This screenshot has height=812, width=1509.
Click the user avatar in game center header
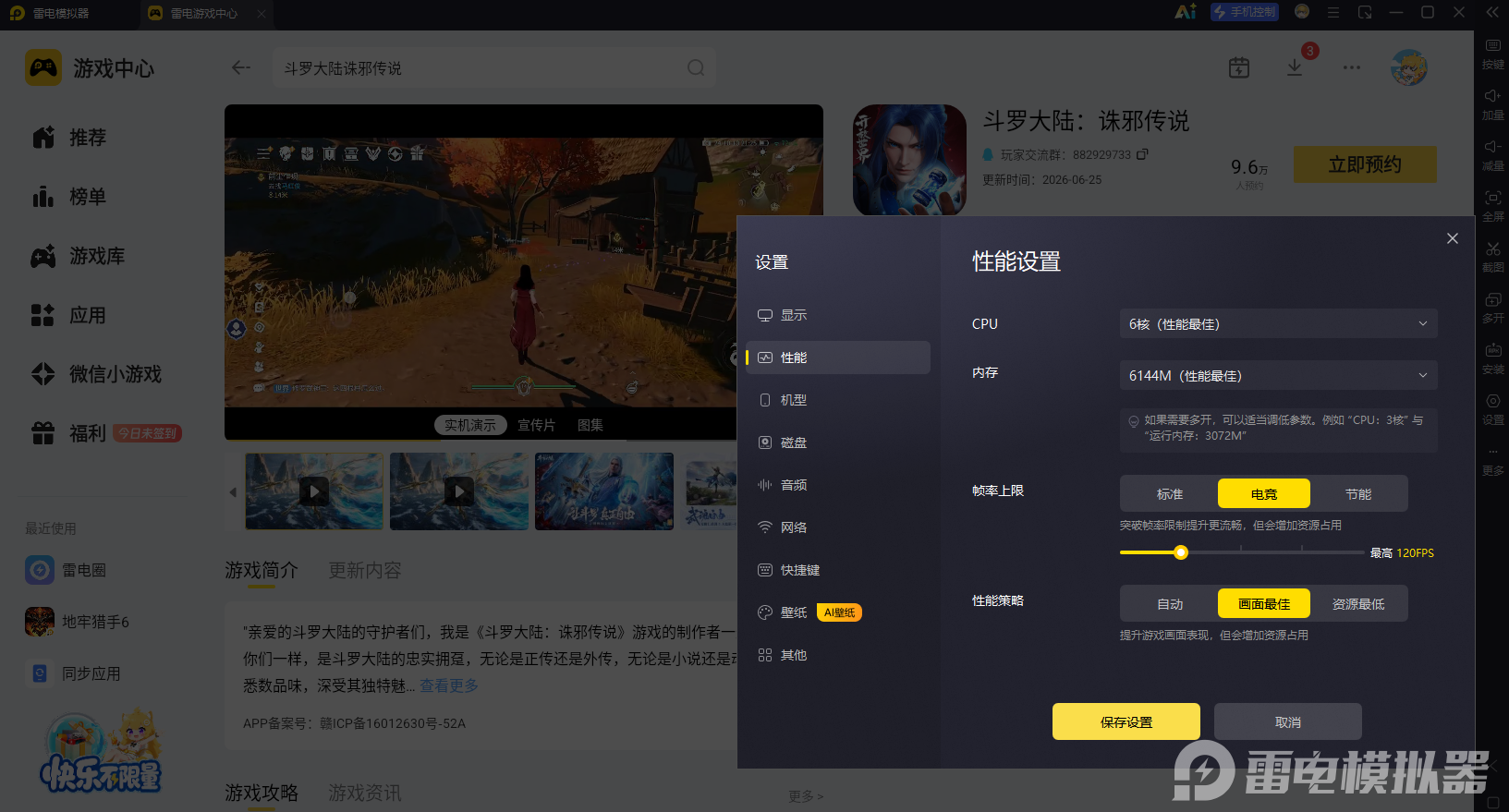pyautogui.click(x=1409, y=67)
